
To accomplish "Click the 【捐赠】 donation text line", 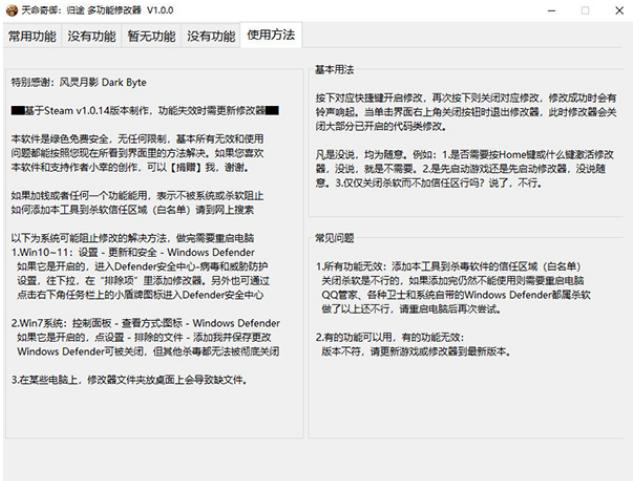I will (130, 167).
